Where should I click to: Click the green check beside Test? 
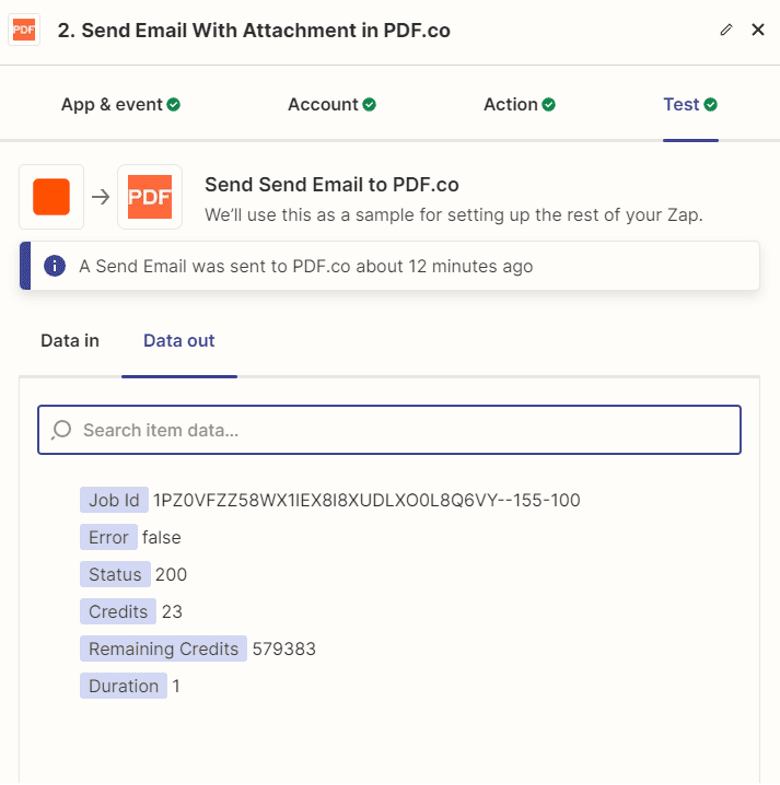[x=711, y=104]
